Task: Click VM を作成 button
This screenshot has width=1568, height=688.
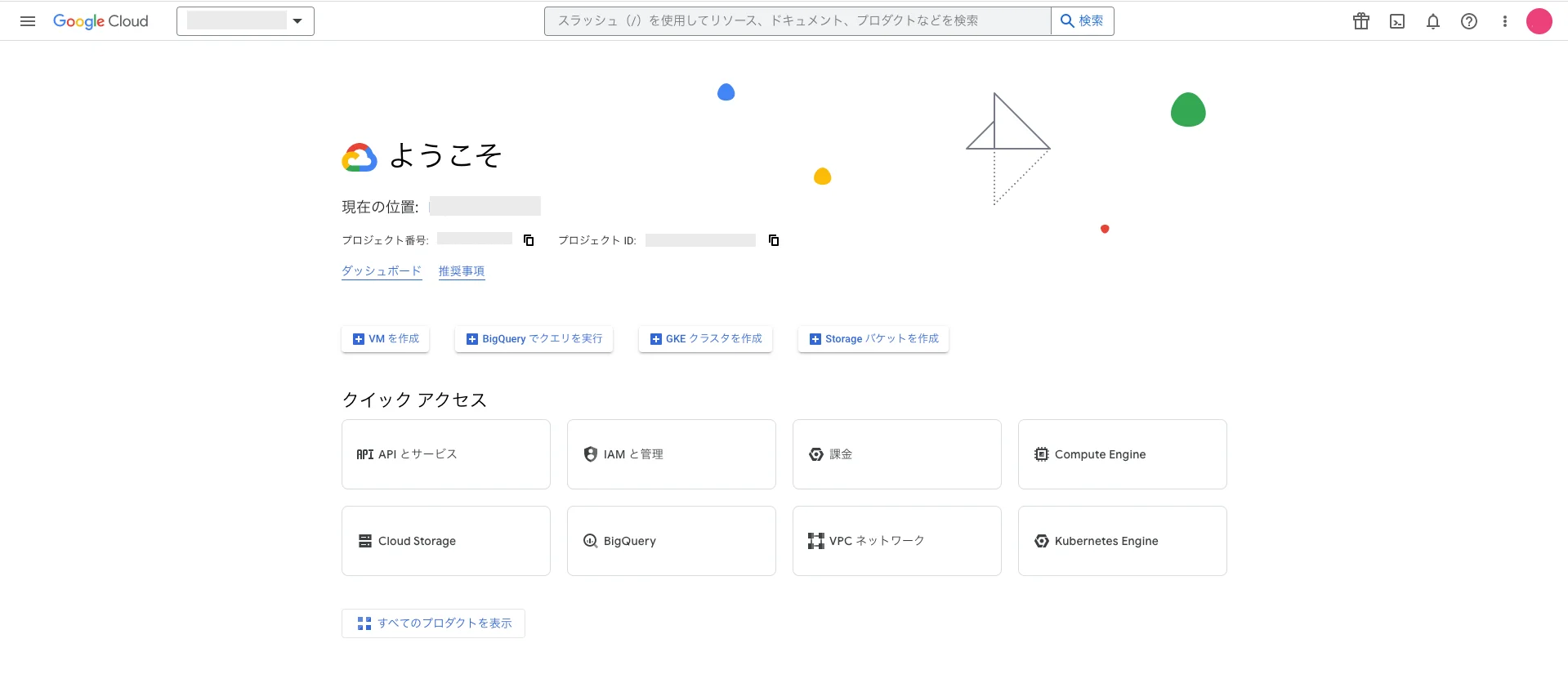Action: (386, 339)
